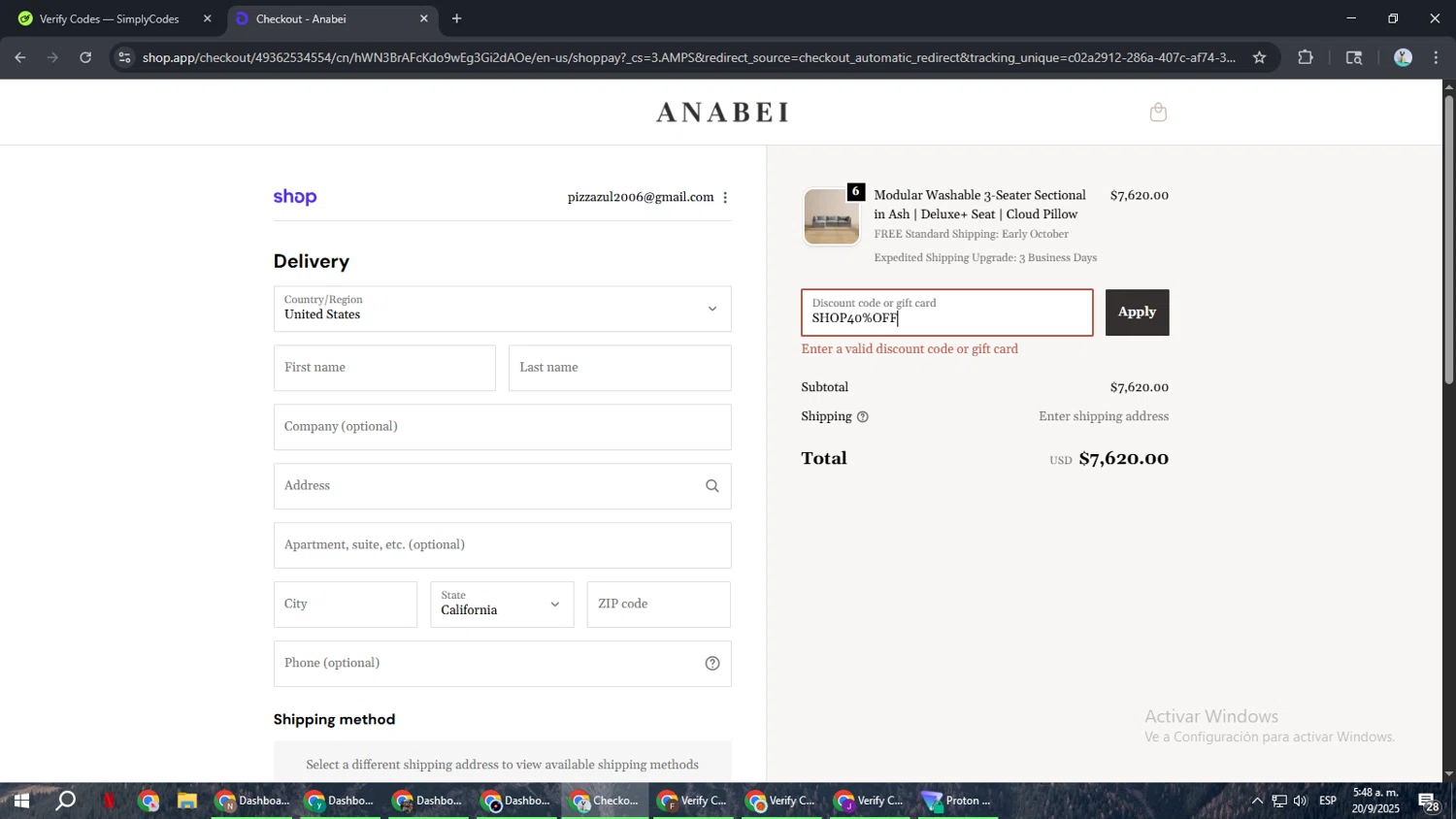Open notification center with 28 badge
This screenshot has height=819, width=1456.
coord(1429,802)
